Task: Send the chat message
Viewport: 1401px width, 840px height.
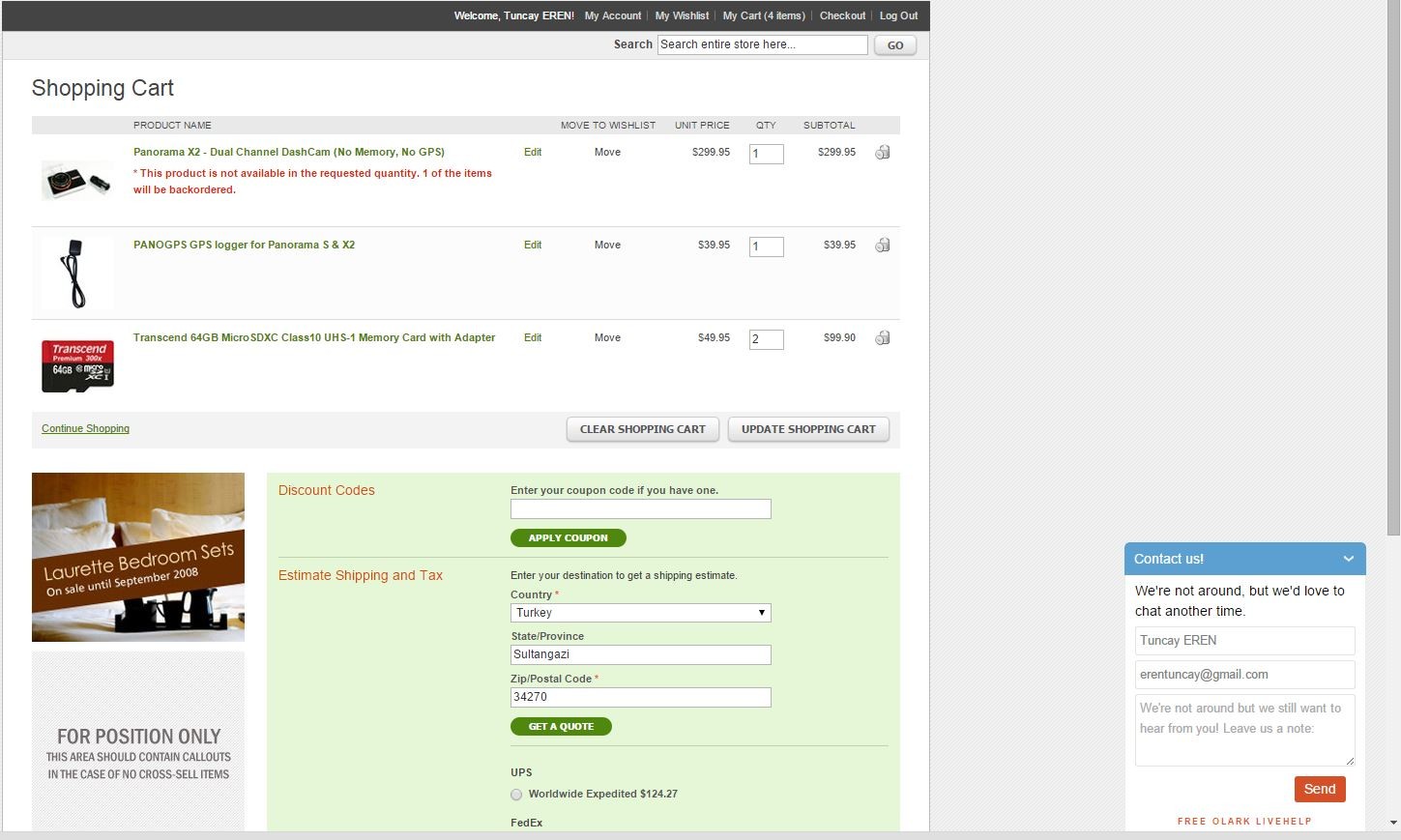Action: coord(1320,789)
